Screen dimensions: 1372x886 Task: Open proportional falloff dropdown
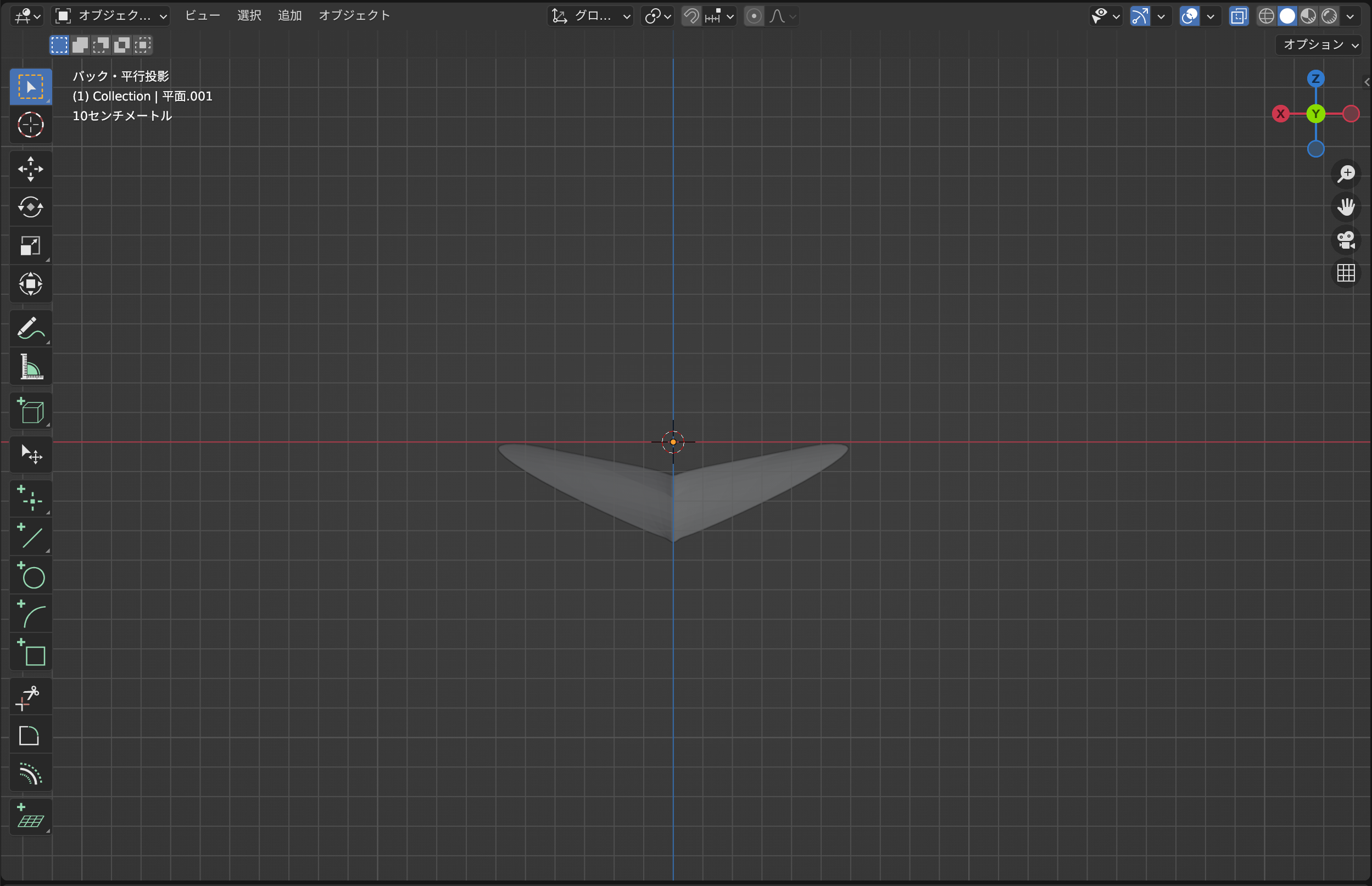pyautogui.click(x=782, y=16)
